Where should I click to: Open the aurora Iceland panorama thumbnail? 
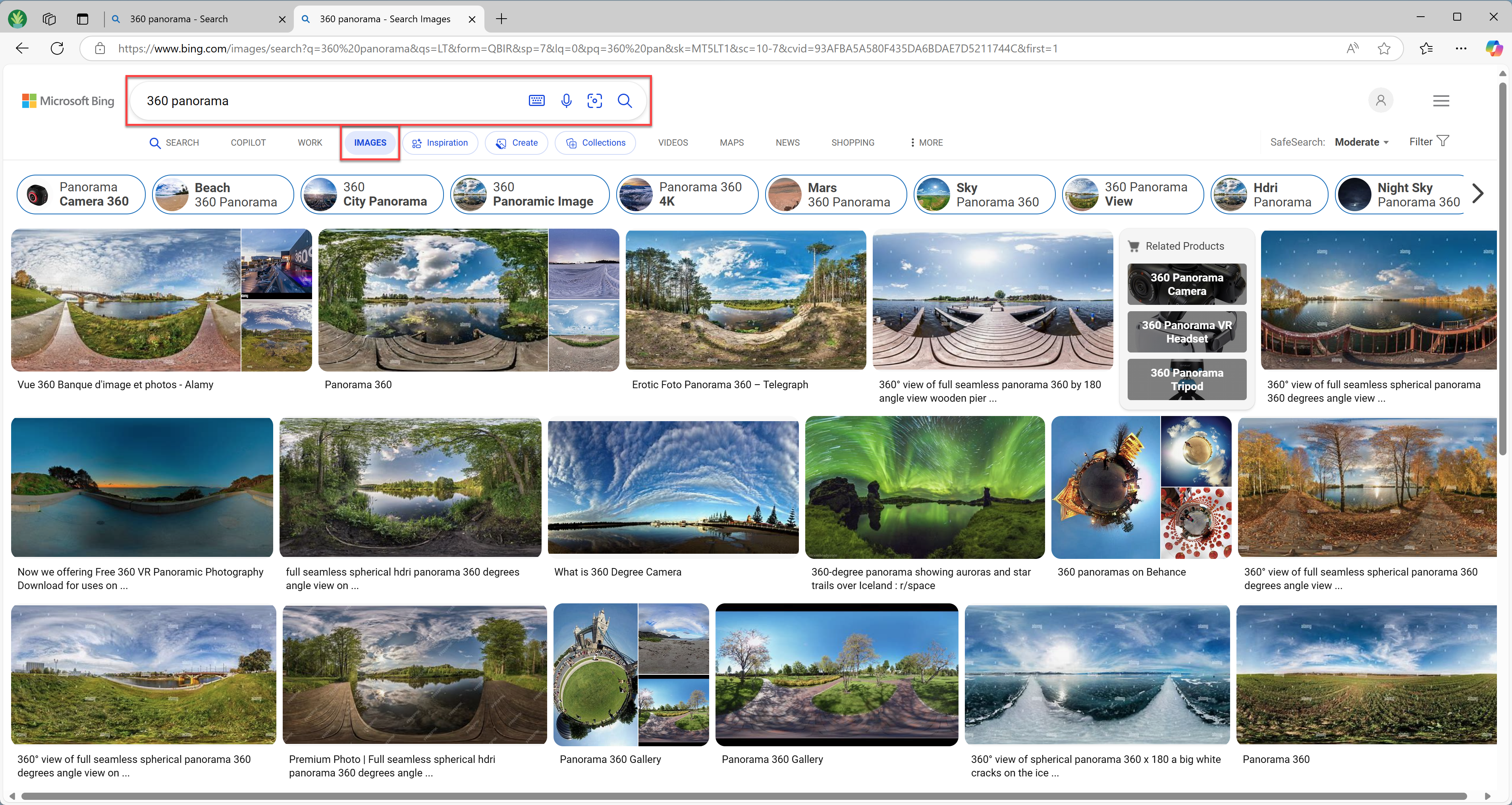(924, 487)
